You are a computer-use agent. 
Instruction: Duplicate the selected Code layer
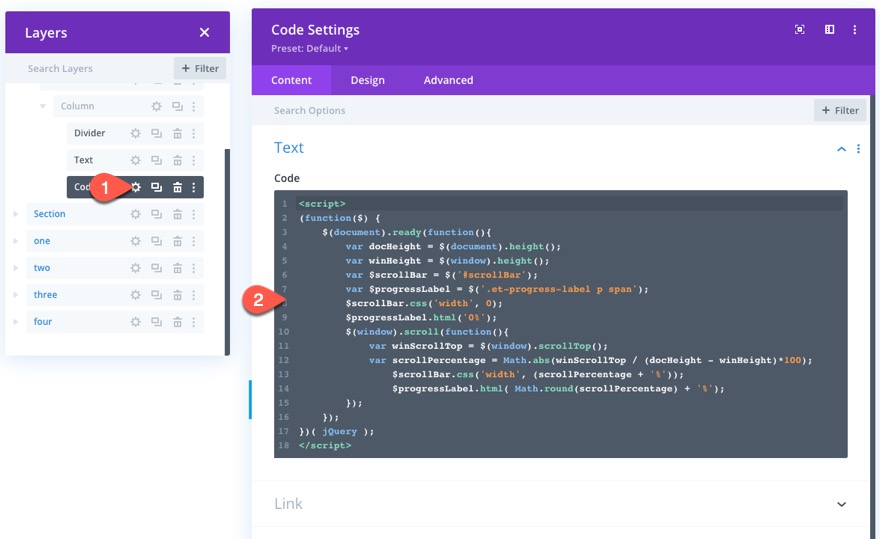pyautogui.click(x=157, y=187)
